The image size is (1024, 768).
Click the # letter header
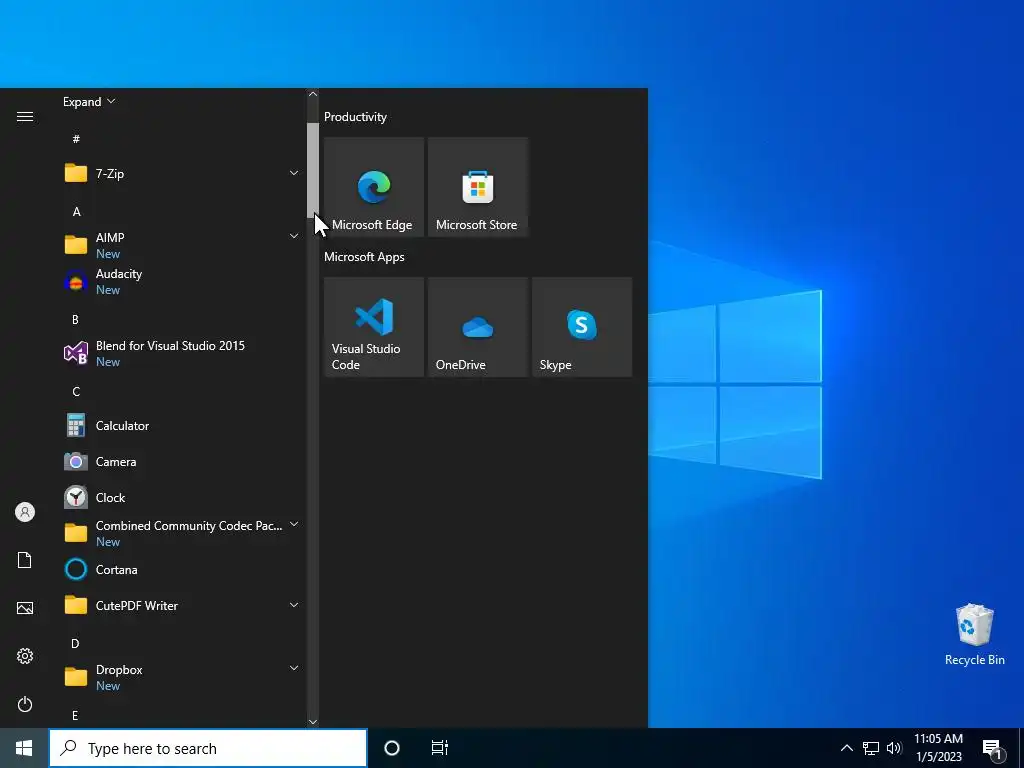click(x=76, y=139)
